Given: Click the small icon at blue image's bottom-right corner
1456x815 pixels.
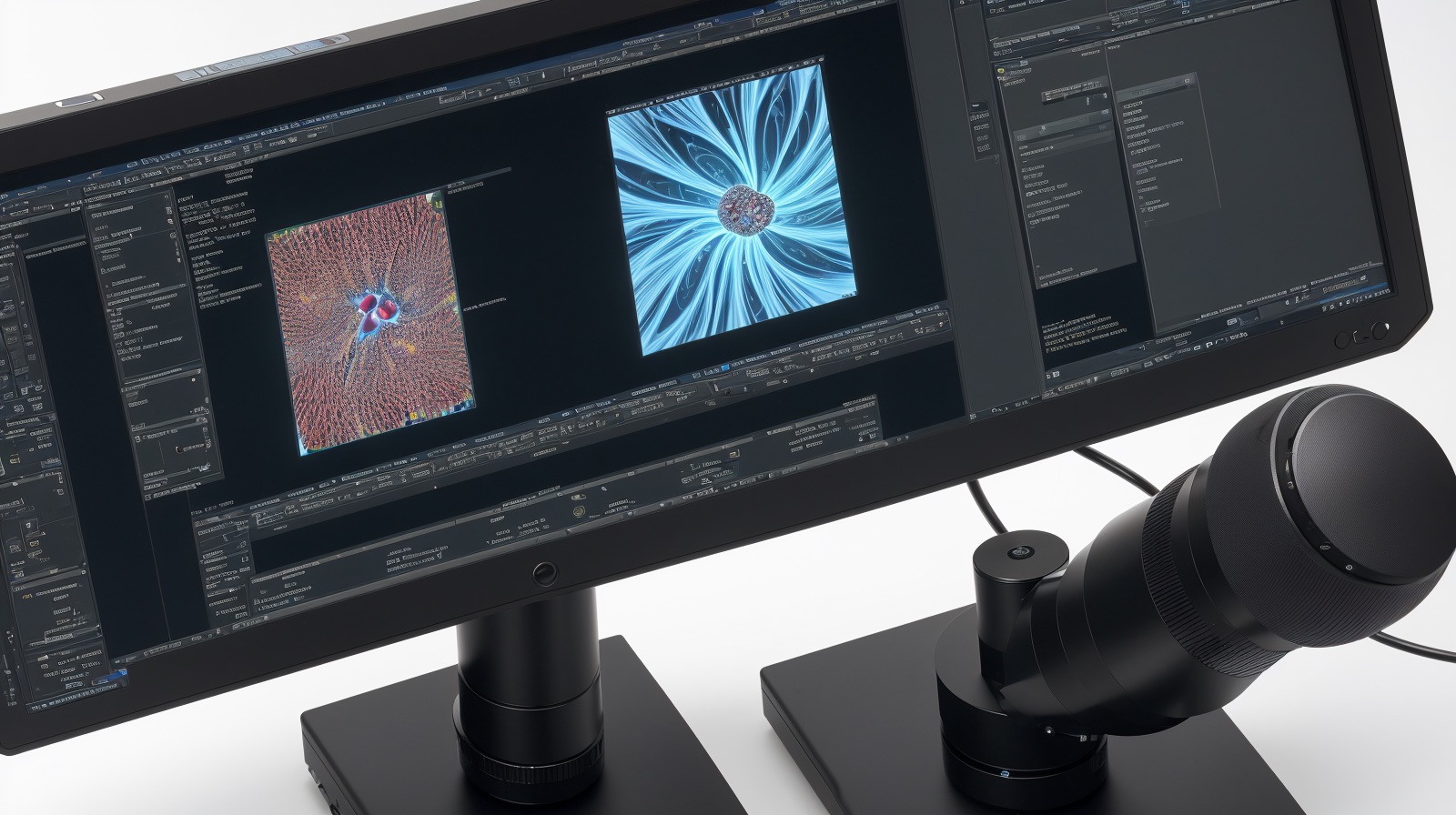Looking at the screenshot, I should 849,293.
